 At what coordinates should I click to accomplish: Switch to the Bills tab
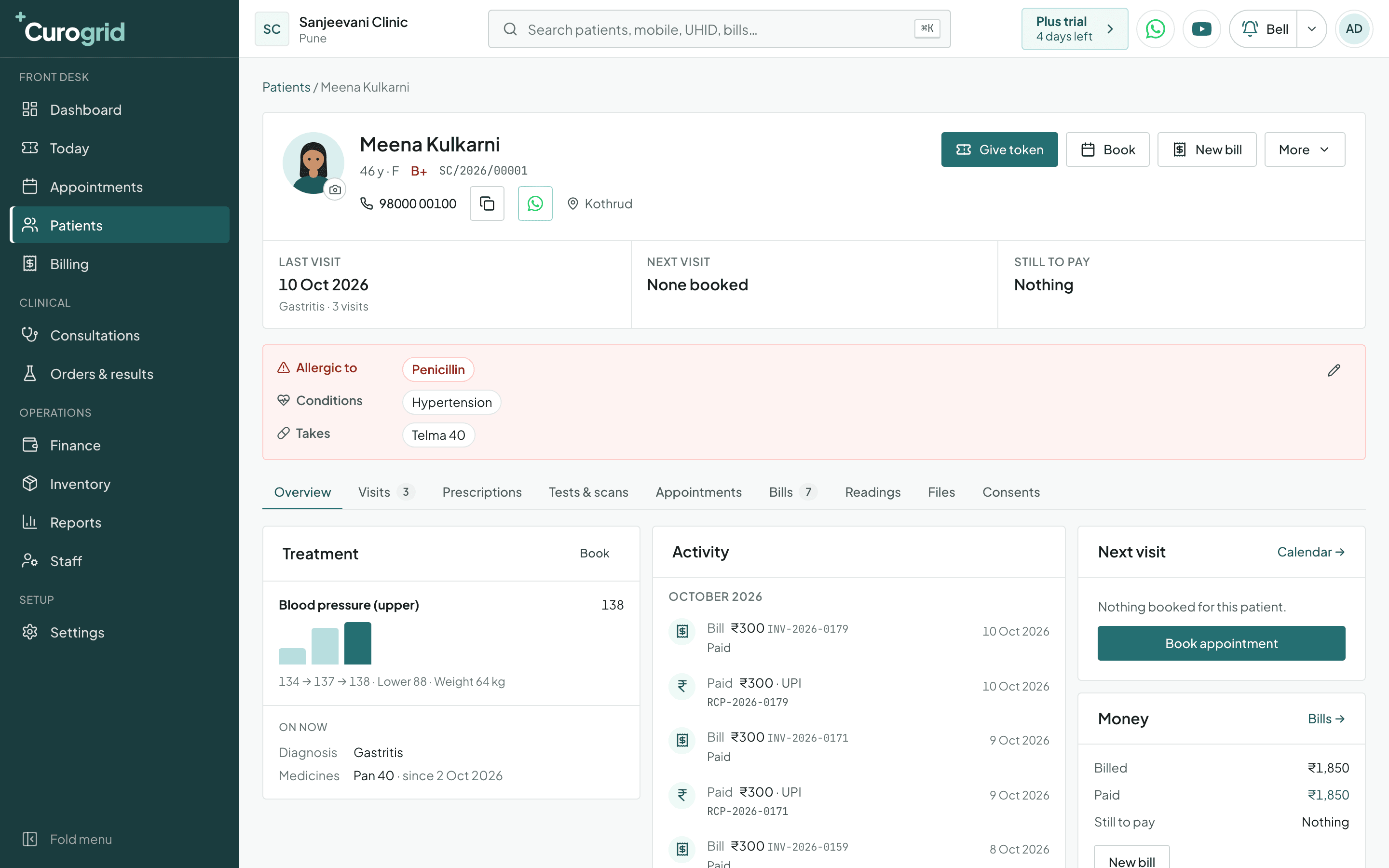pos(793,492)
